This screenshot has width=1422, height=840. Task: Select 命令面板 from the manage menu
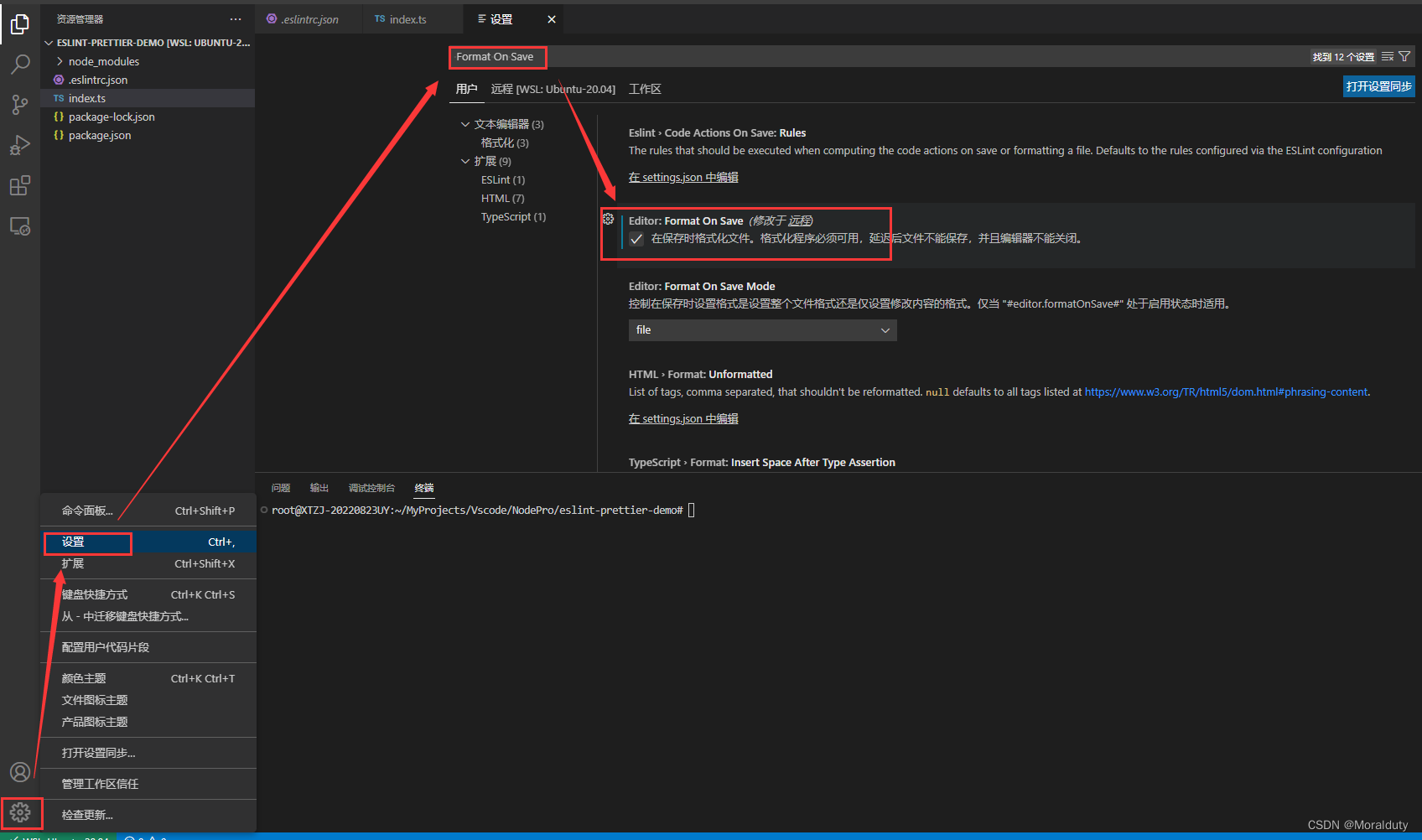(88, 510)
